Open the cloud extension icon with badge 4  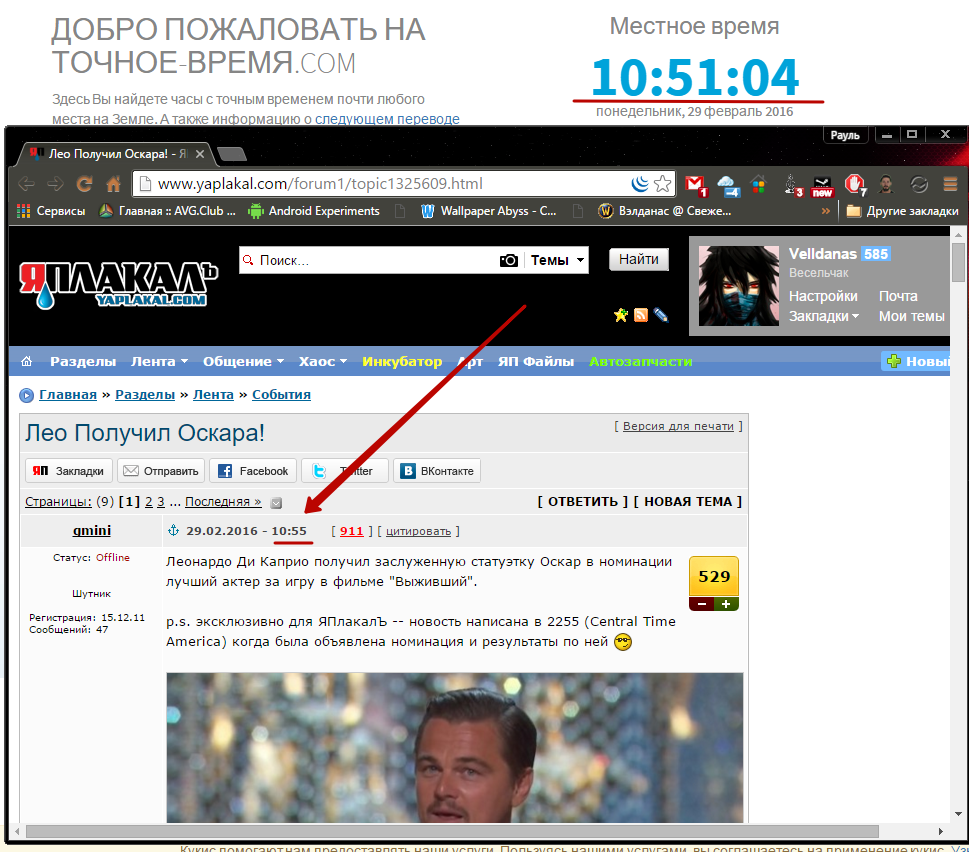[729, 185]
